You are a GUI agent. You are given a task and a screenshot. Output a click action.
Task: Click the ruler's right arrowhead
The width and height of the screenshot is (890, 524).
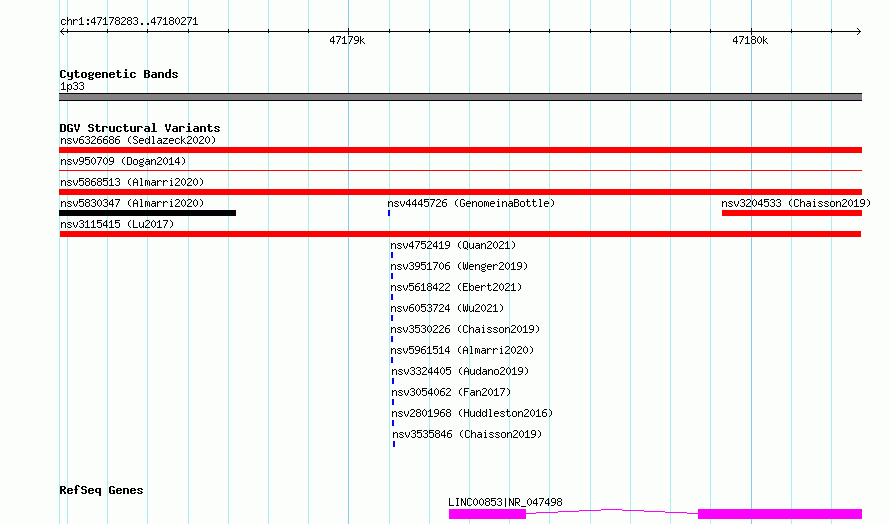858,31
